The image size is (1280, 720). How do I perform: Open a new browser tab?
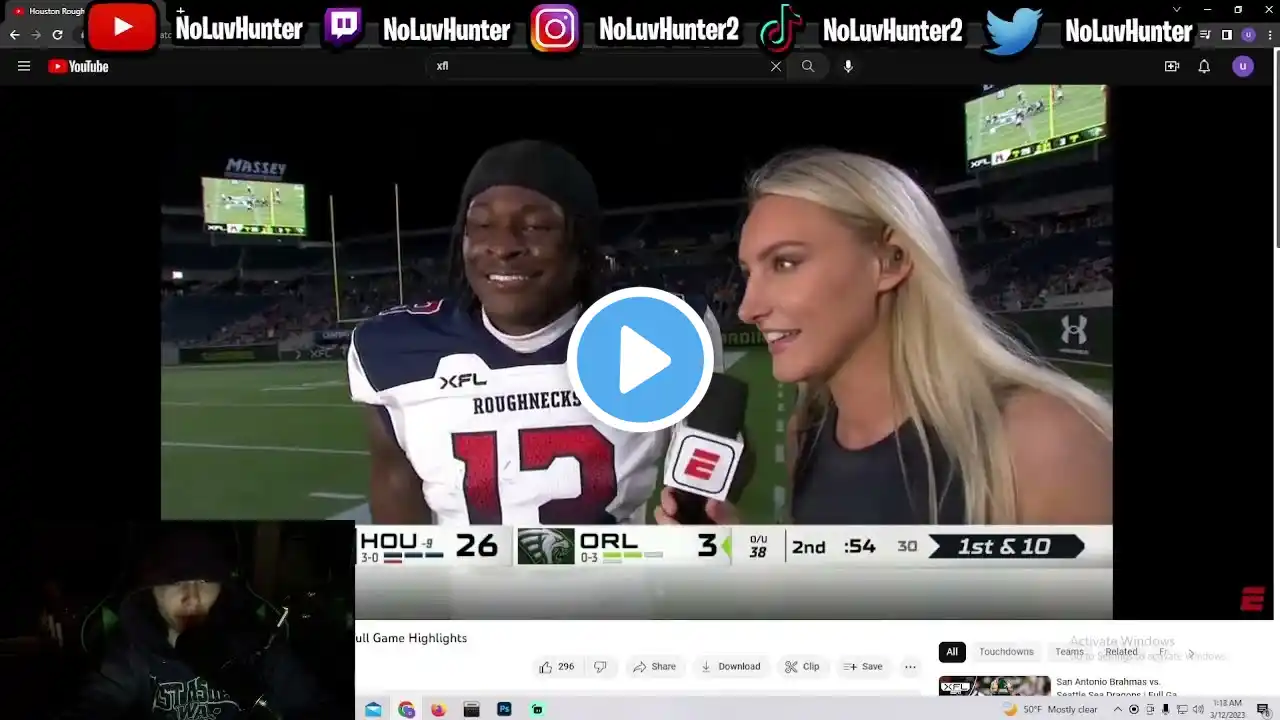coord(180,10)
